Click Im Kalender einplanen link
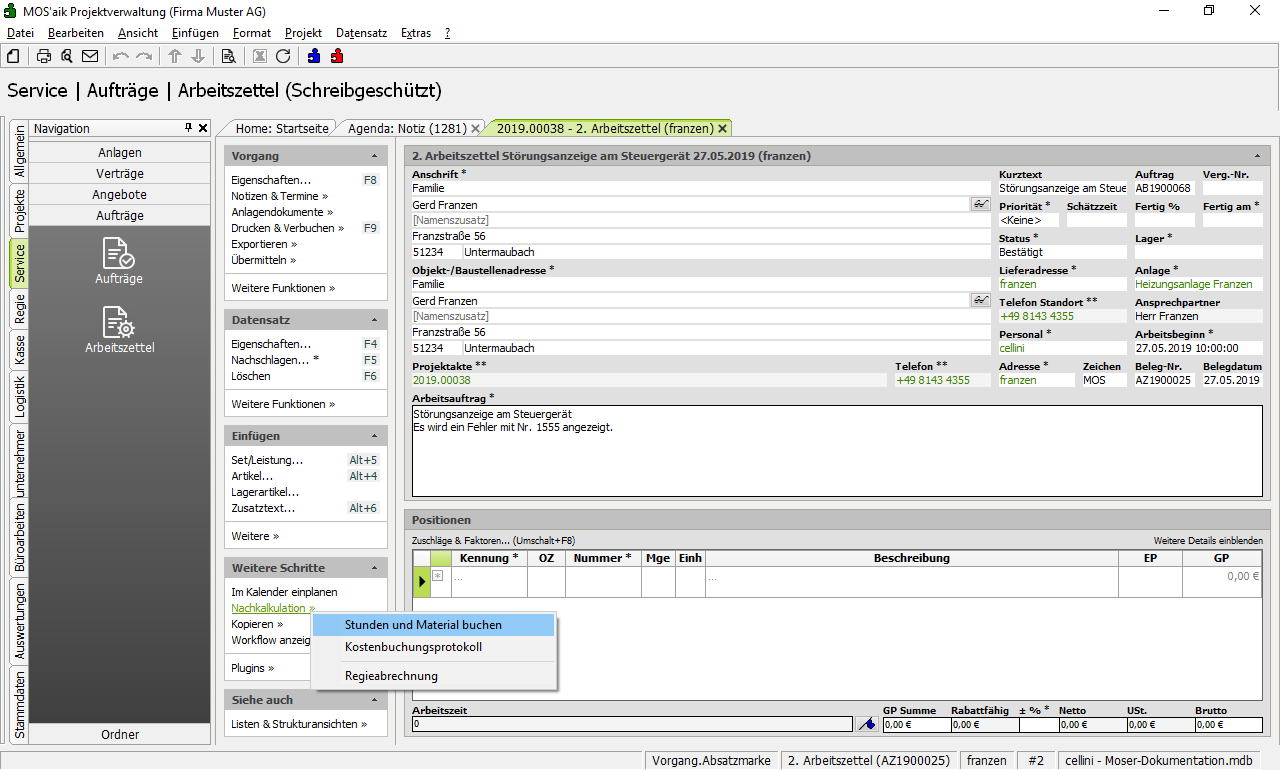The height and width of the screenshot is (770, 1280). click(284, 592)
